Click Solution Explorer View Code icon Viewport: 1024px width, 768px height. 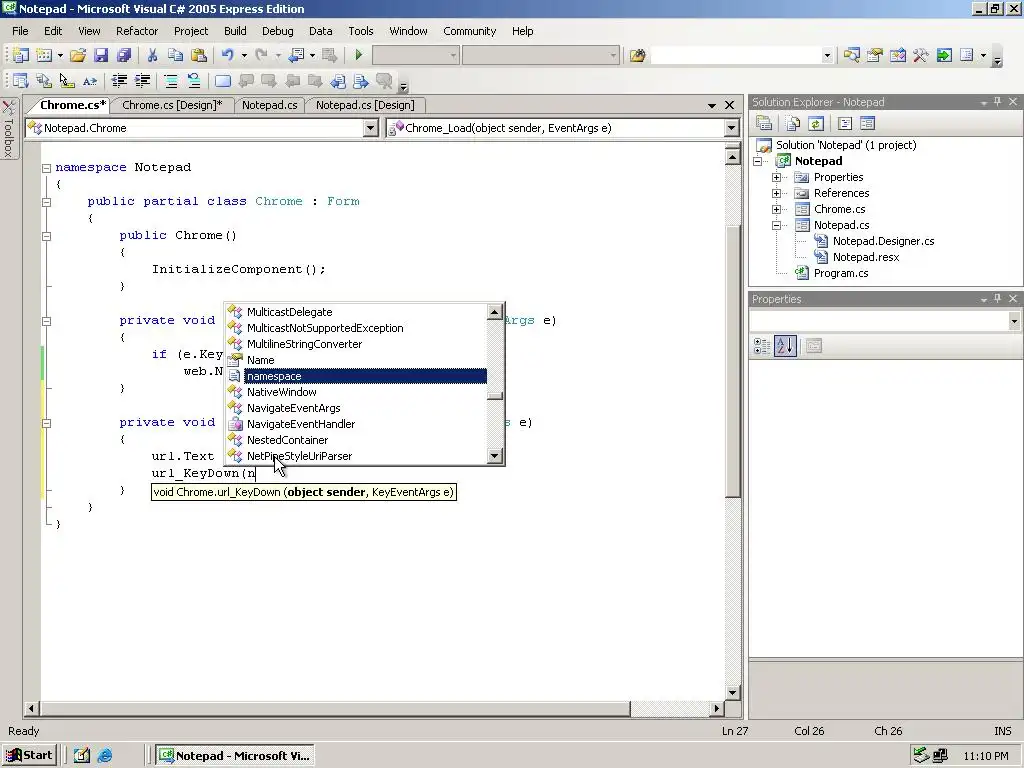point(844,123)
